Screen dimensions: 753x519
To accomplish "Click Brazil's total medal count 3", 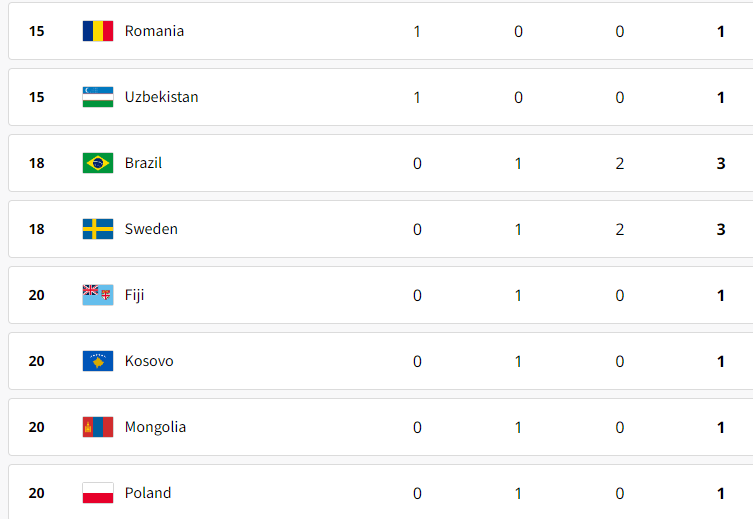I will tap(721, 164).
